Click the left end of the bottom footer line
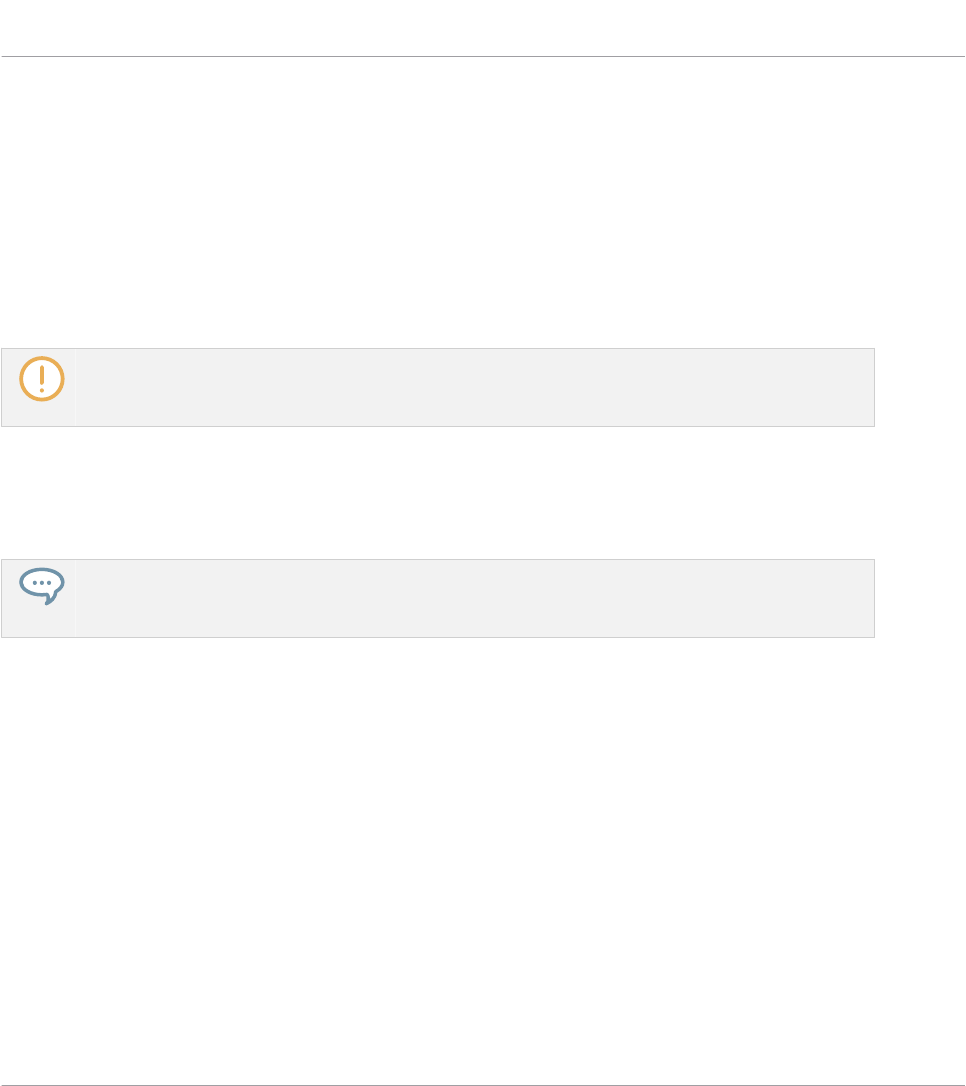The image size is (966, 1086). point(4,1057)
